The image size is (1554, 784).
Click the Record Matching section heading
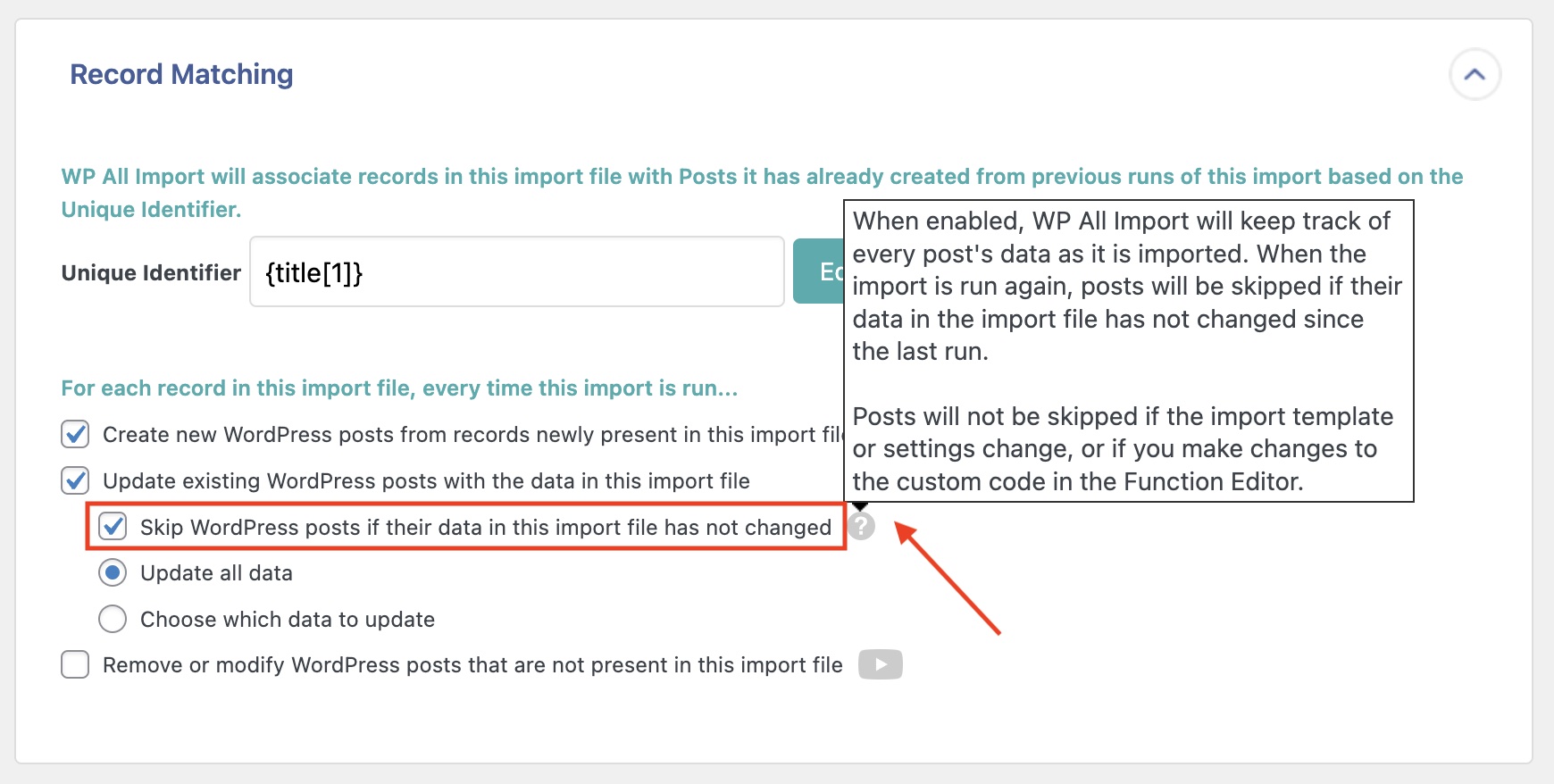coord(181,74)
